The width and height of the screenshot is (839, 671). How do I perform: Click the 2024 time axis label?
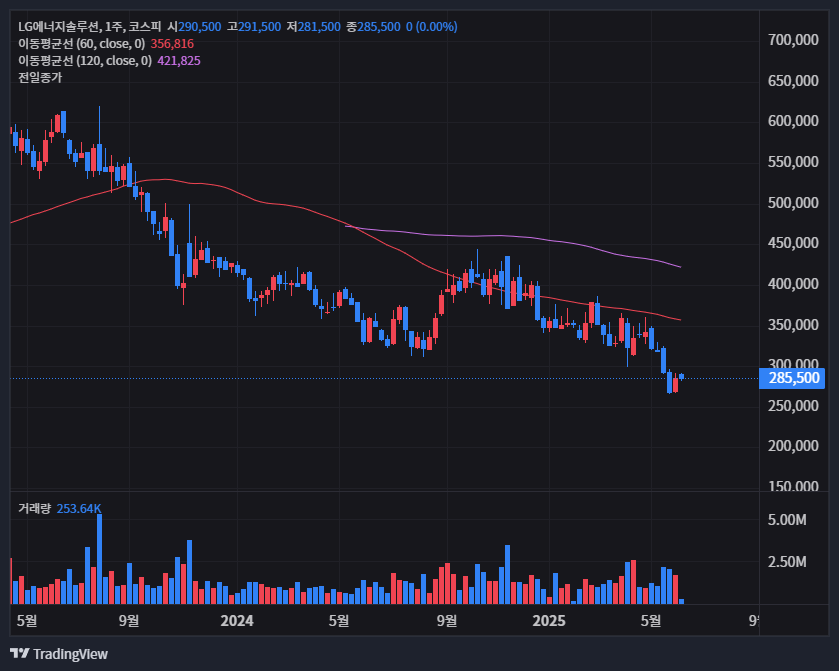click(237, 621)
